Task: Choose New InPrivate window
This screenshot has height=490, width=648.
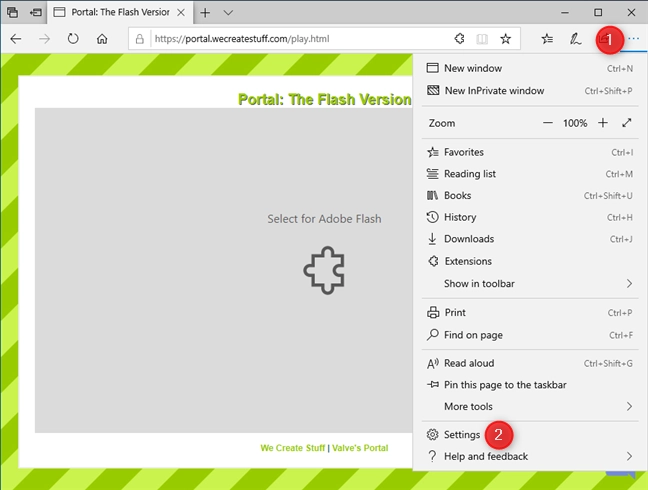Action: pos(530,90)
